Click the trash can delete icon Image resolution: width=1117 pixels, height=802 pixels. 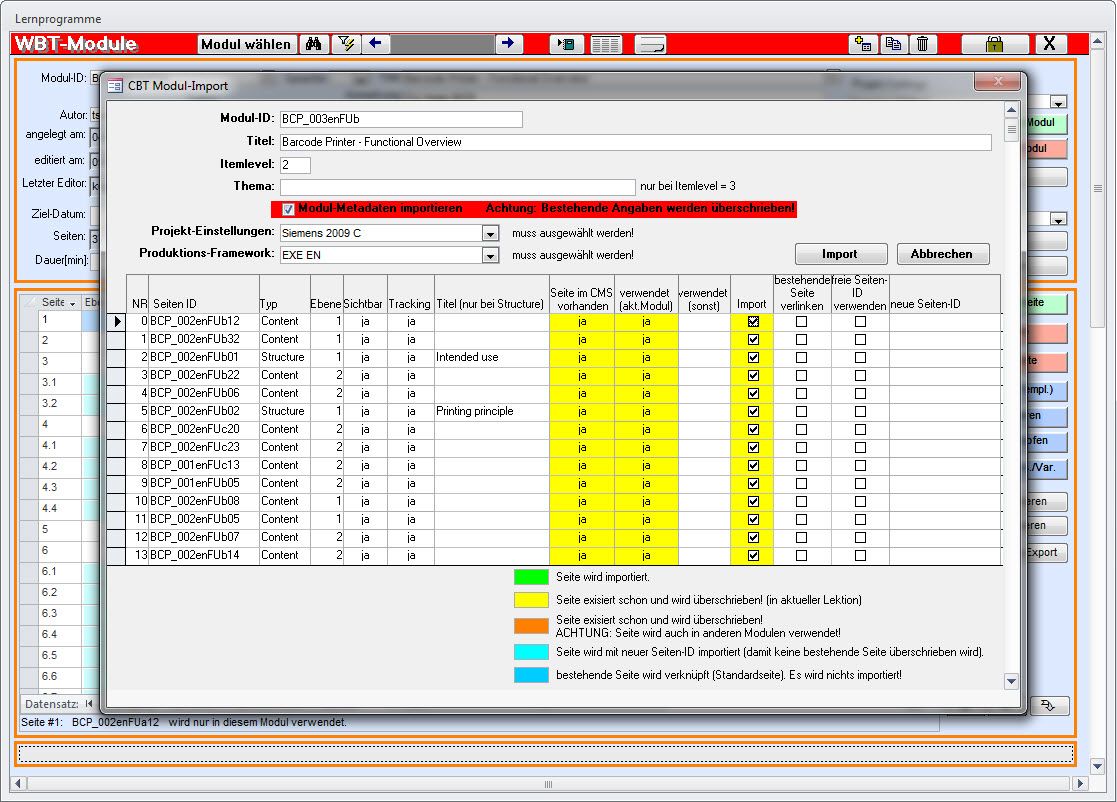922,44
